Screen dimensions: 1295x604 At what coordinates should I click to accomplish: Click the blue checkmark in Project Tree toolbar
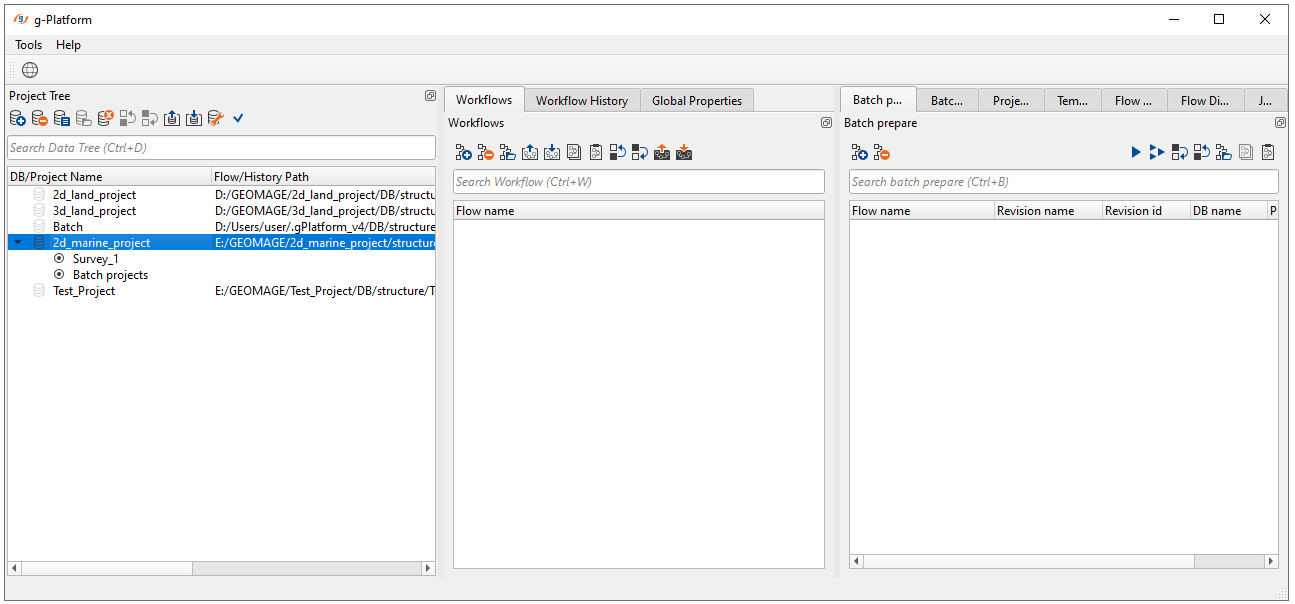[238, 119]
